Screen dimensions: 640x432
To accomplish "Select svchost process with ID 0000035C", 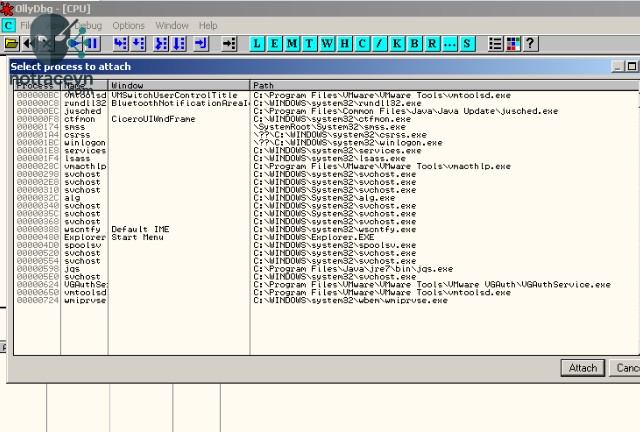I will 327,214.
